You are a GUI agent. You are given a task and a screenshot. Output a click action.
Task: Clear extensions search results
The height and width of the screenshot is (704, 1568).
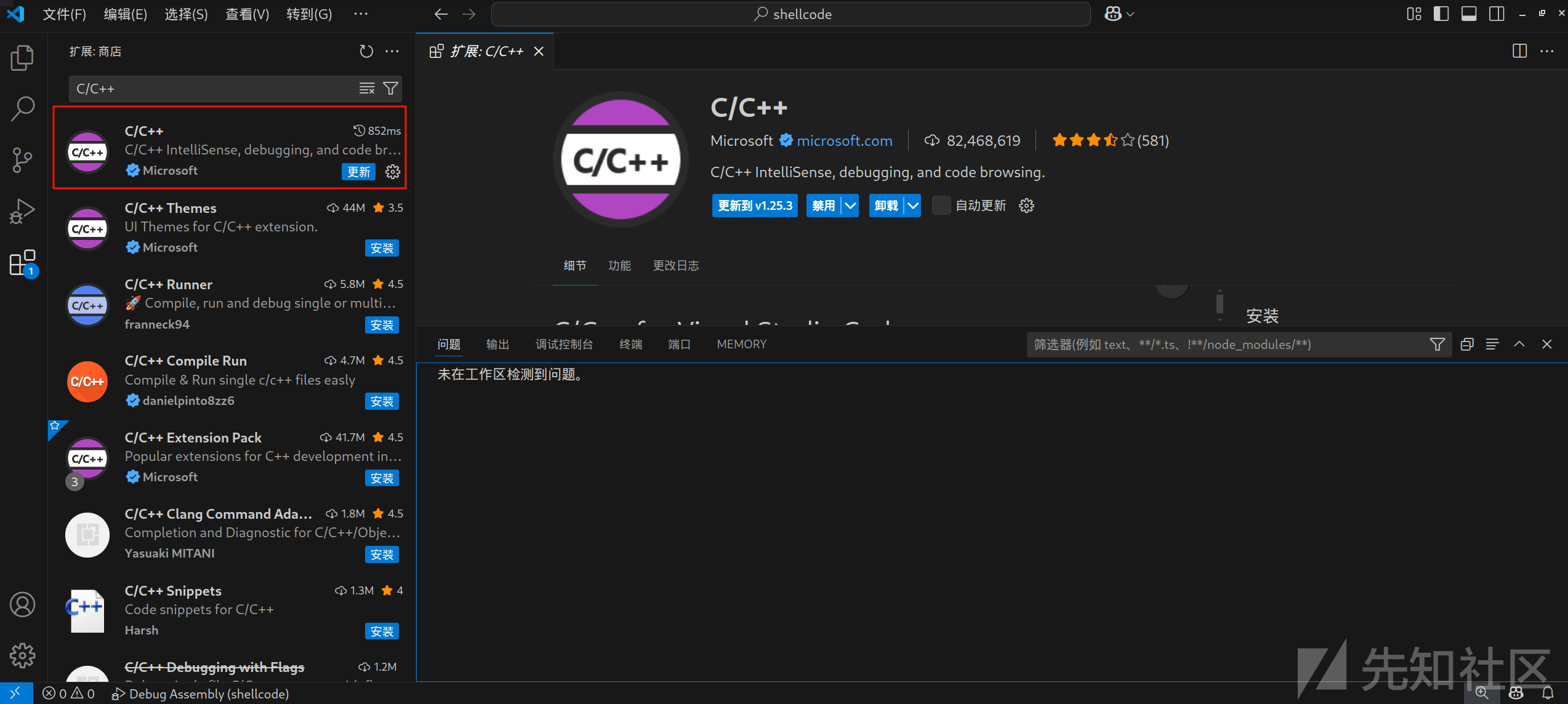[x=367, y=89]
